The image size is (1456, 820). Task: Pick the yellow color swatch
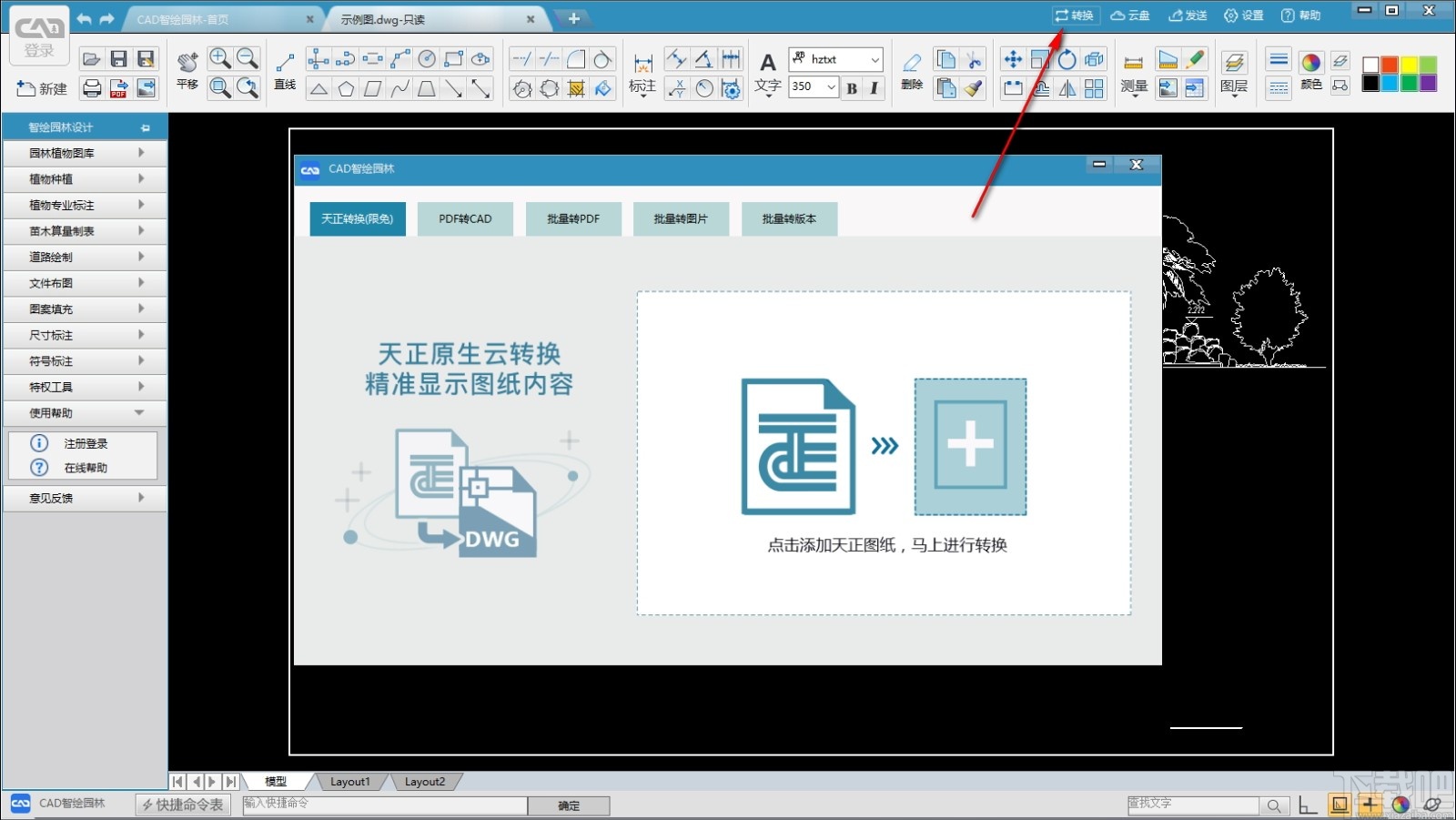click(1409, 65)
